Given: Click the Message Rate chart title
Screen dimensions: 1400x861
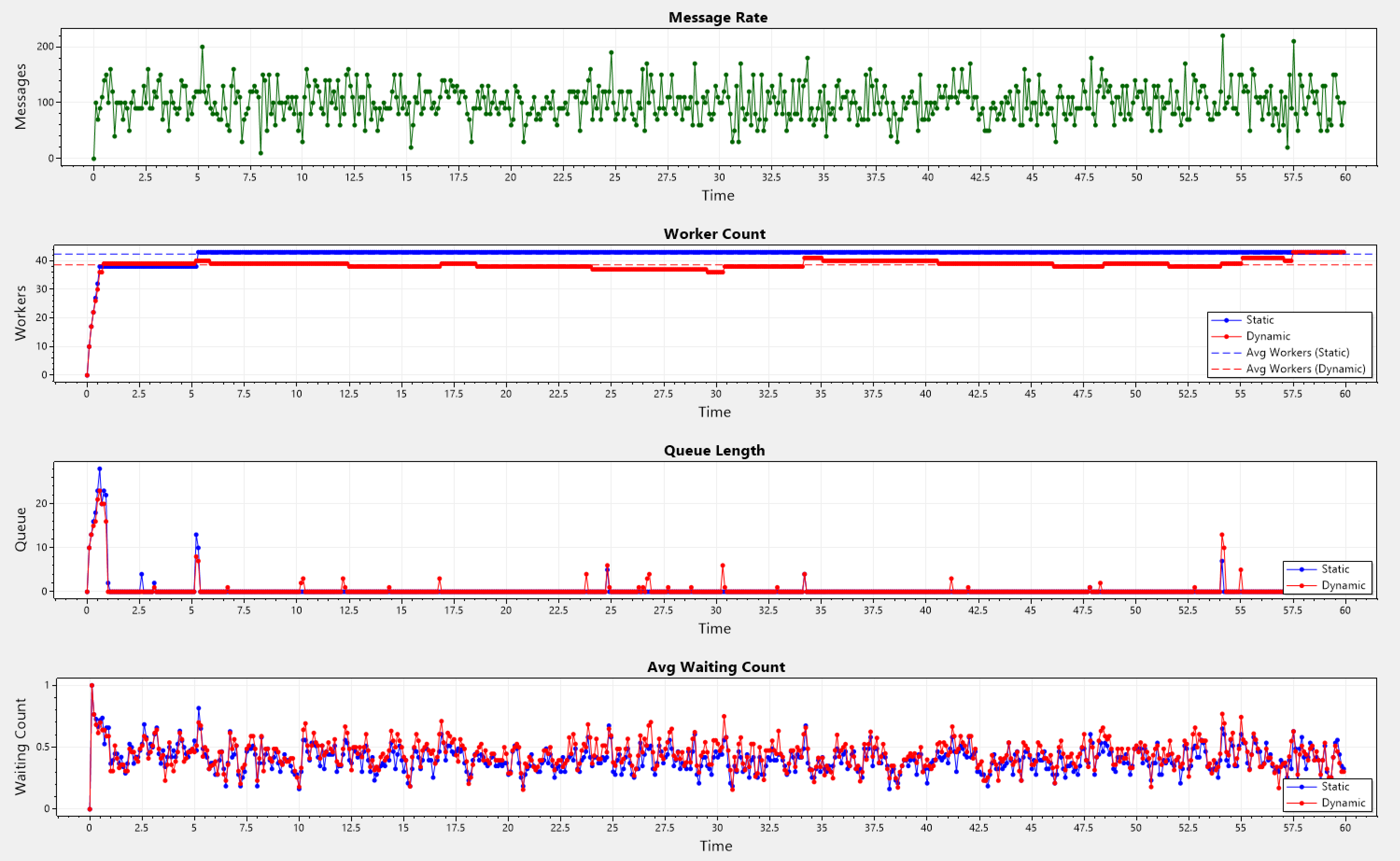Looking at the screenshot, I should tap(718, 18).
